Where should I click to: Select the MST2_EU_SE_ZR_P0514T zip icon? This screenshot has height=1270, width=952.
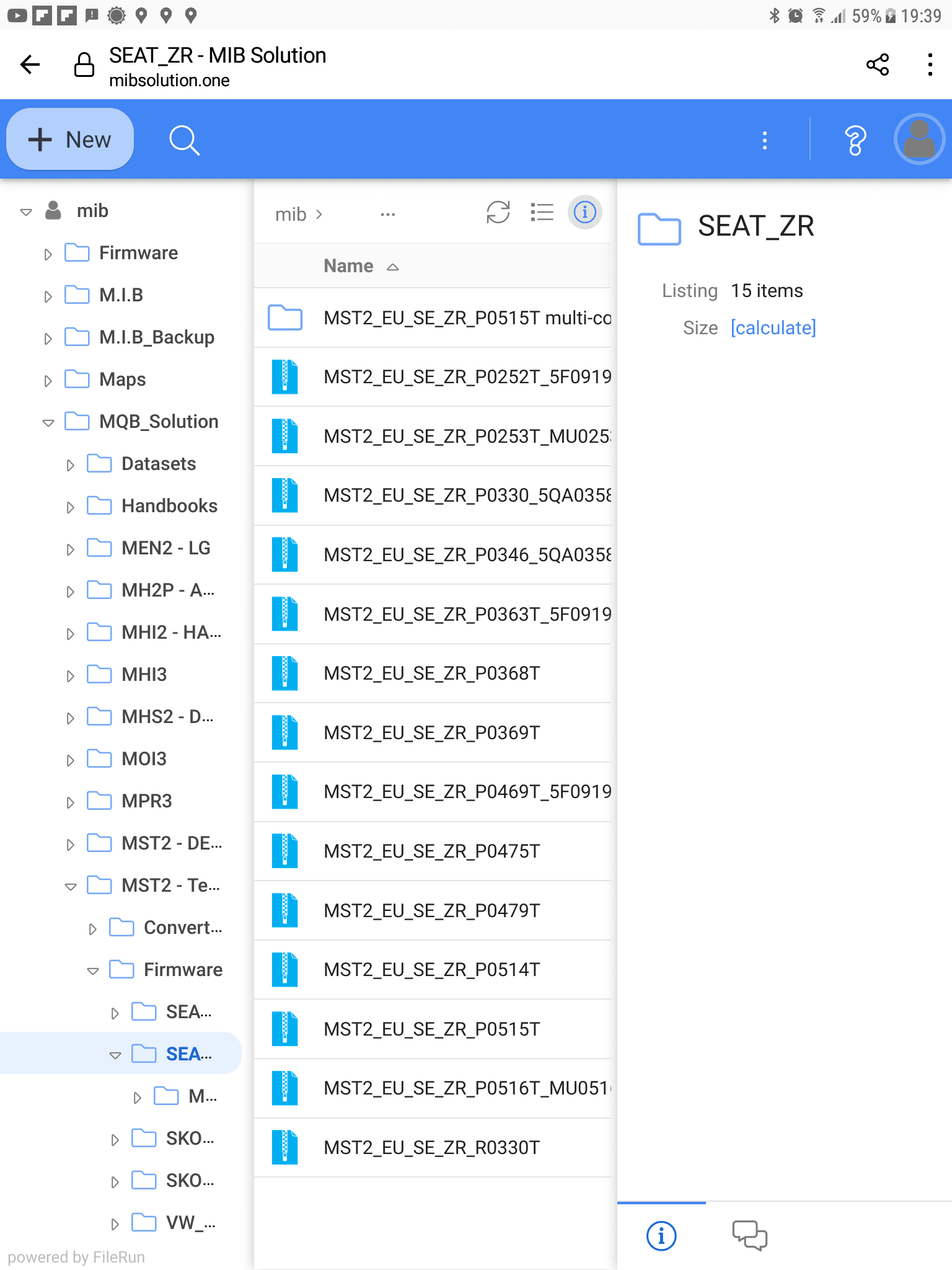pyautogui.click(x=285, y=969)
